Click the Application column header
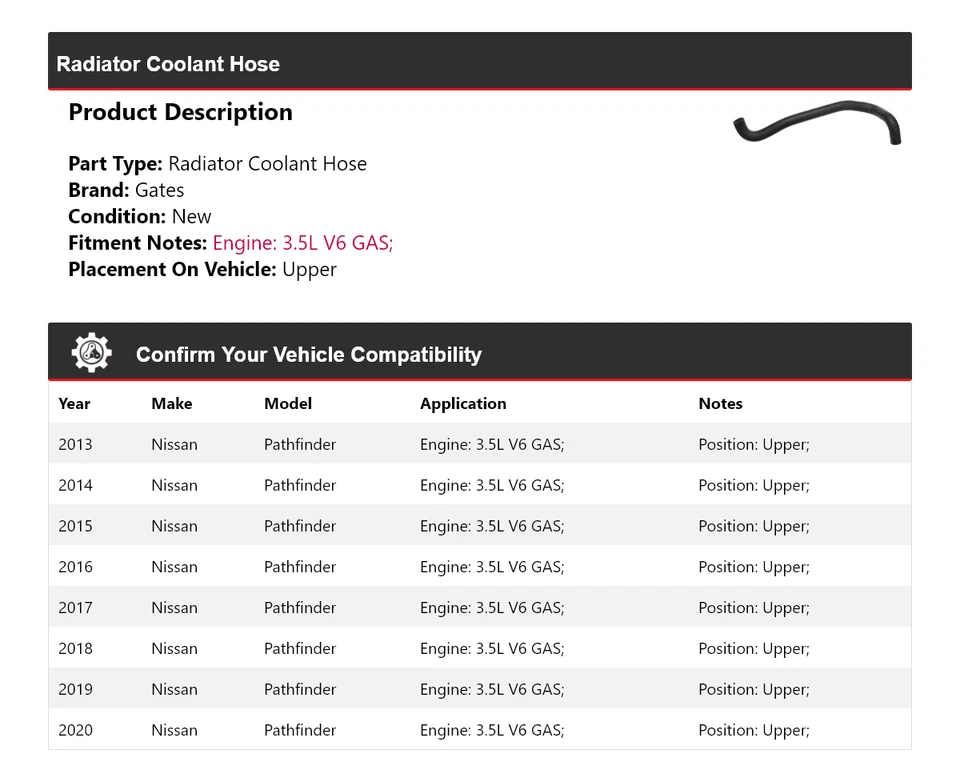Screen dimensions: 960x782 [463, 404]
